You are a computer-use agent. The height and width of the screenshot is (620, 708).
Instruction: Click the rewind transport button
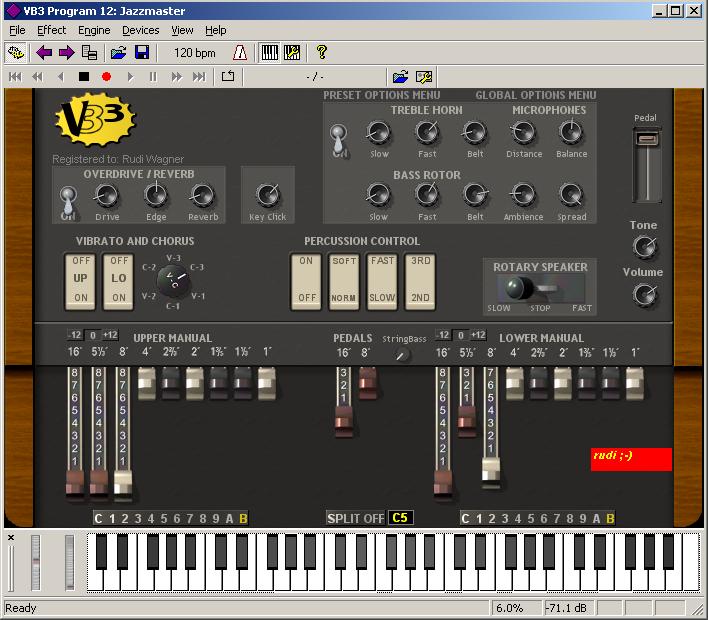tap(38, 77)
